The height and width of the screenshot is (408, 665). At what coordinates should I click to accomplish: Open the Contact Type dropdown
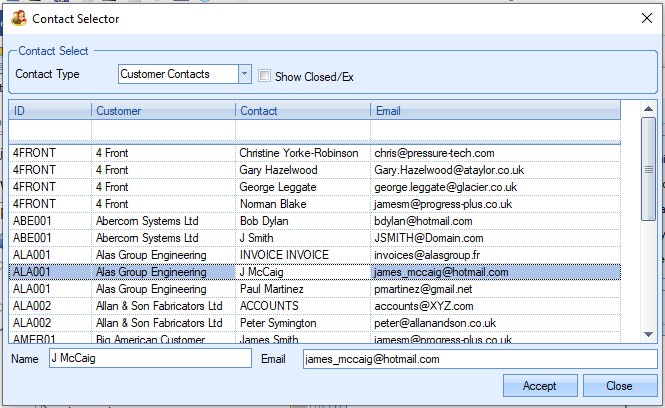click(x=244, y=74)
